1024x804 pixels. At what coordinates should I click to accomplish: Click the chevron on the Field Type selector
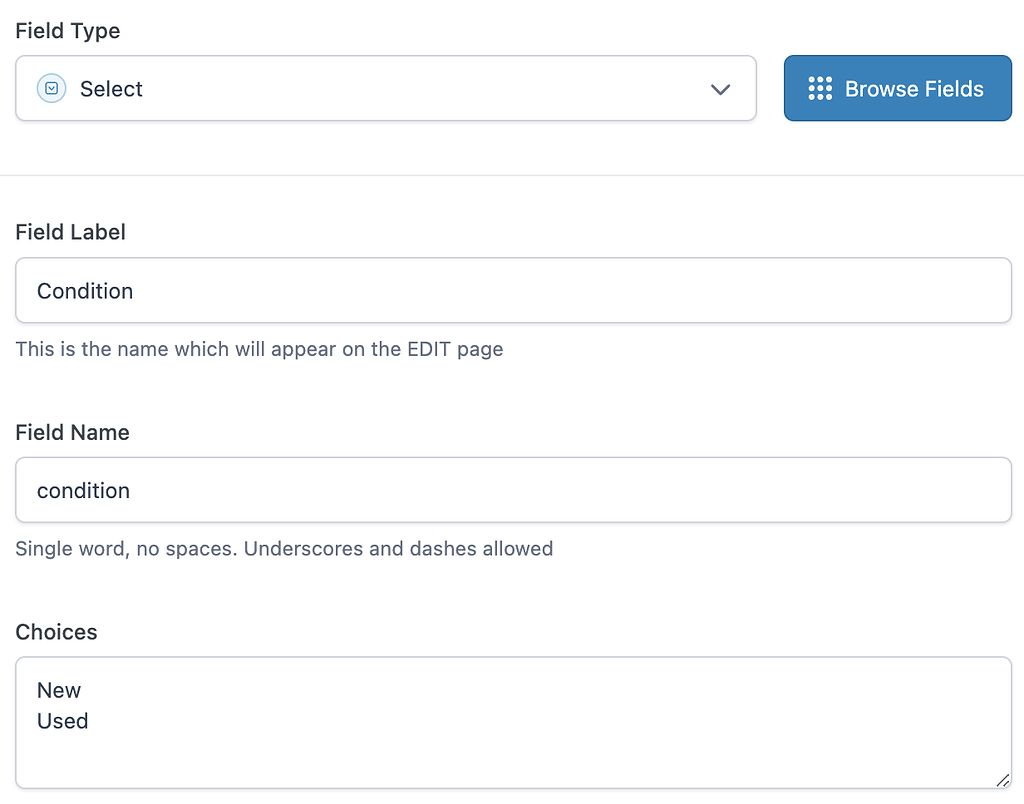pyautogui.click(x=720, y=89)
